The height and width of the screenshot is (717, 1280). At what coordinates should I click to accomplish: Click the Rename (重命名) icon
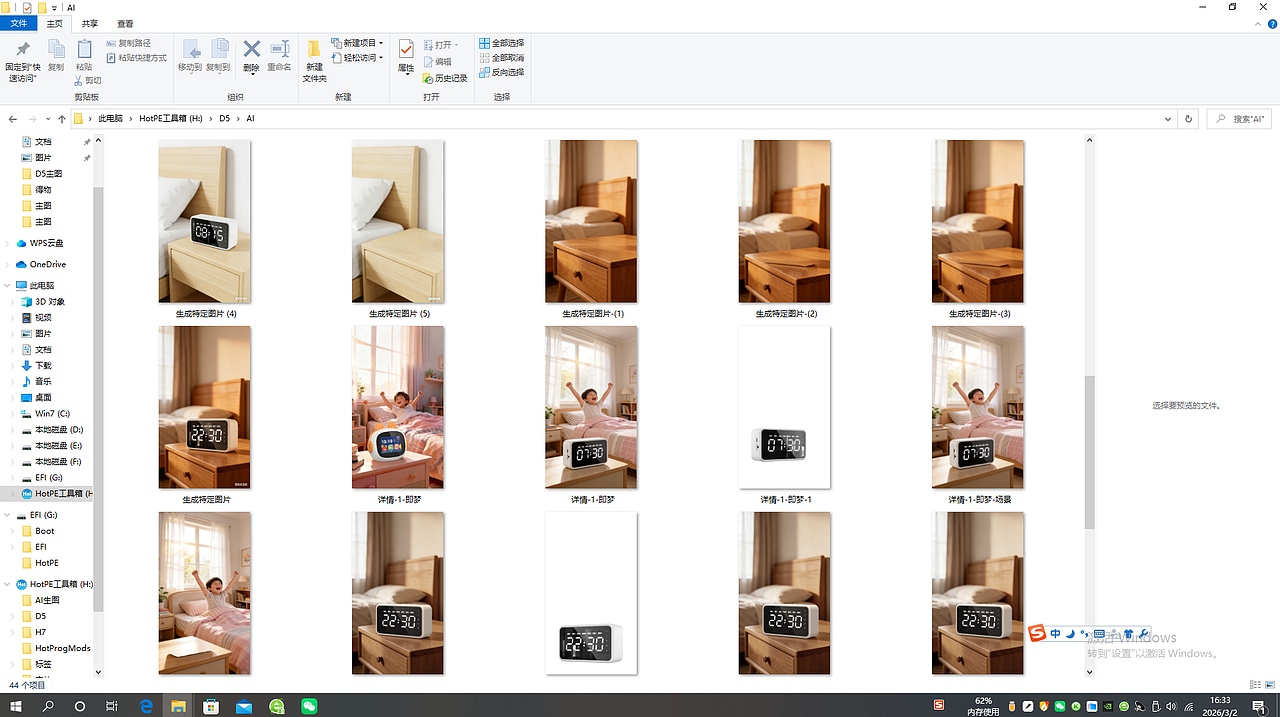coord(279,49)
